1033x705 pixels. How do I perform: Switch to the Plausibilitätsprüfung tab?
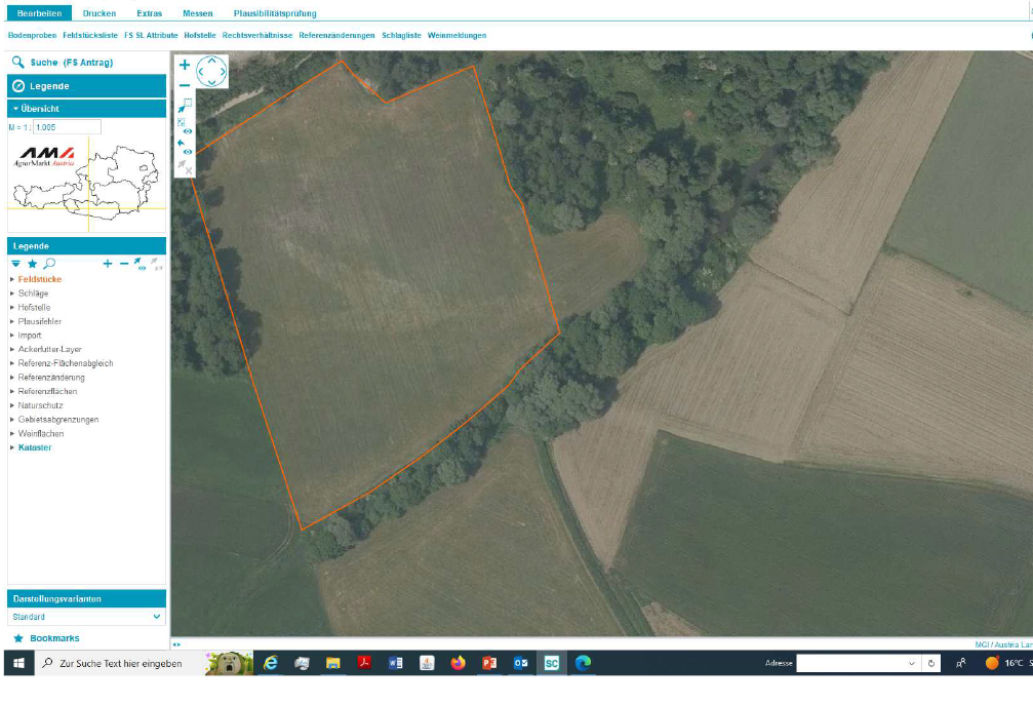[274, 13]
